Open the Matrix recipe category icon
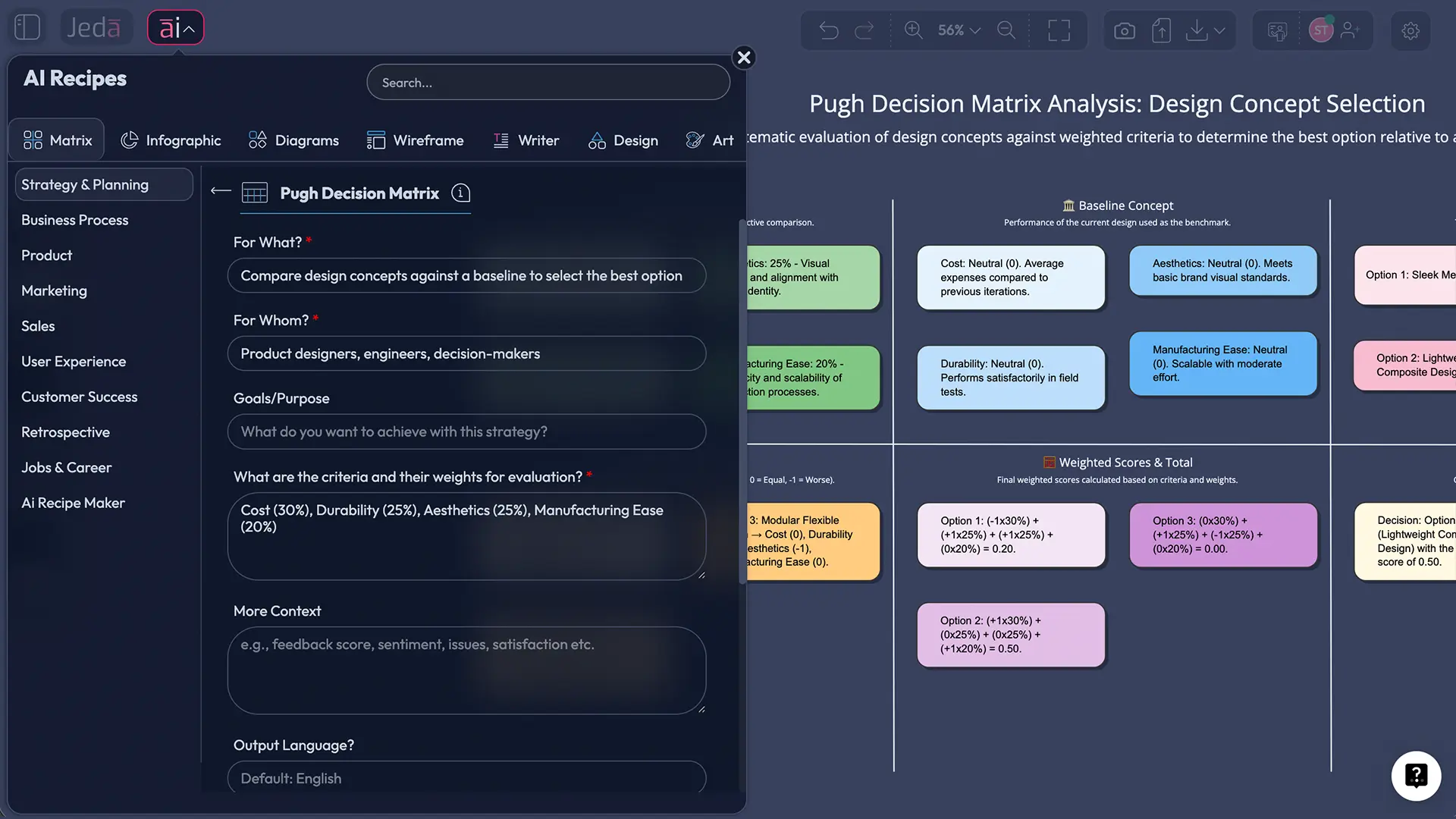Viewport: 1456px width, 819px height. pyautogui.click(x=55, y=139)
